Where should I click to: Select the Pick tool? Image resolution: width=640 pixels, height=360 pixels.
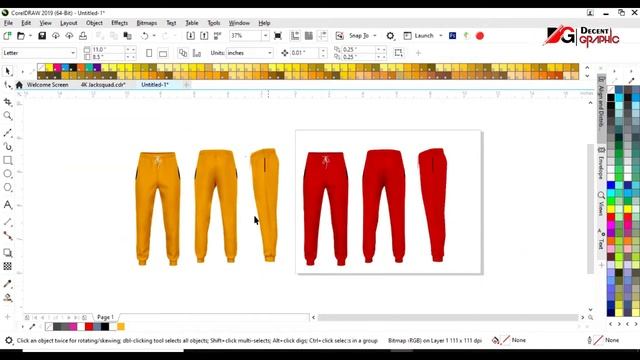[x=8, y=71]
